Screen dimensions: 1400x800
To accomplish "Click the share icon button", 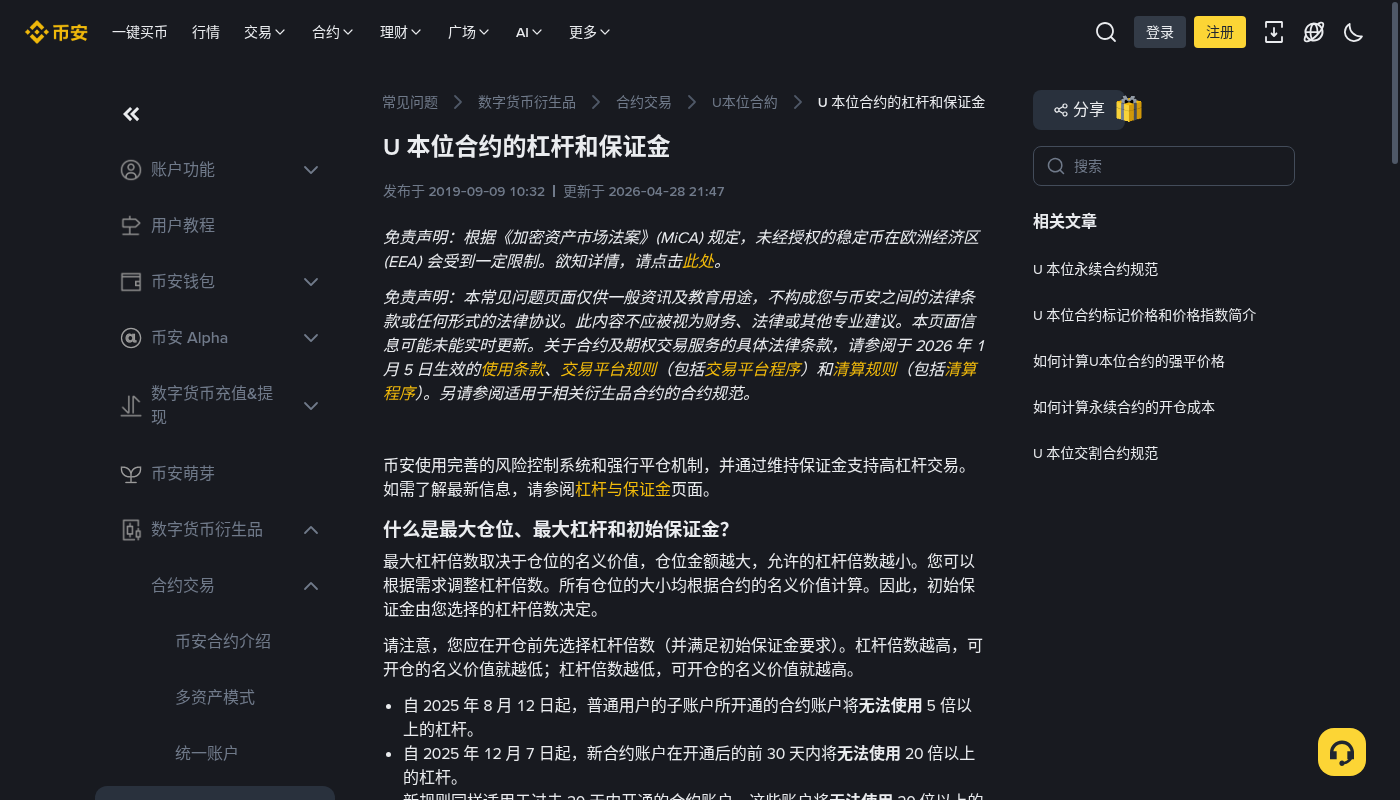I will pyautogui.click(x=1079, y=110).
